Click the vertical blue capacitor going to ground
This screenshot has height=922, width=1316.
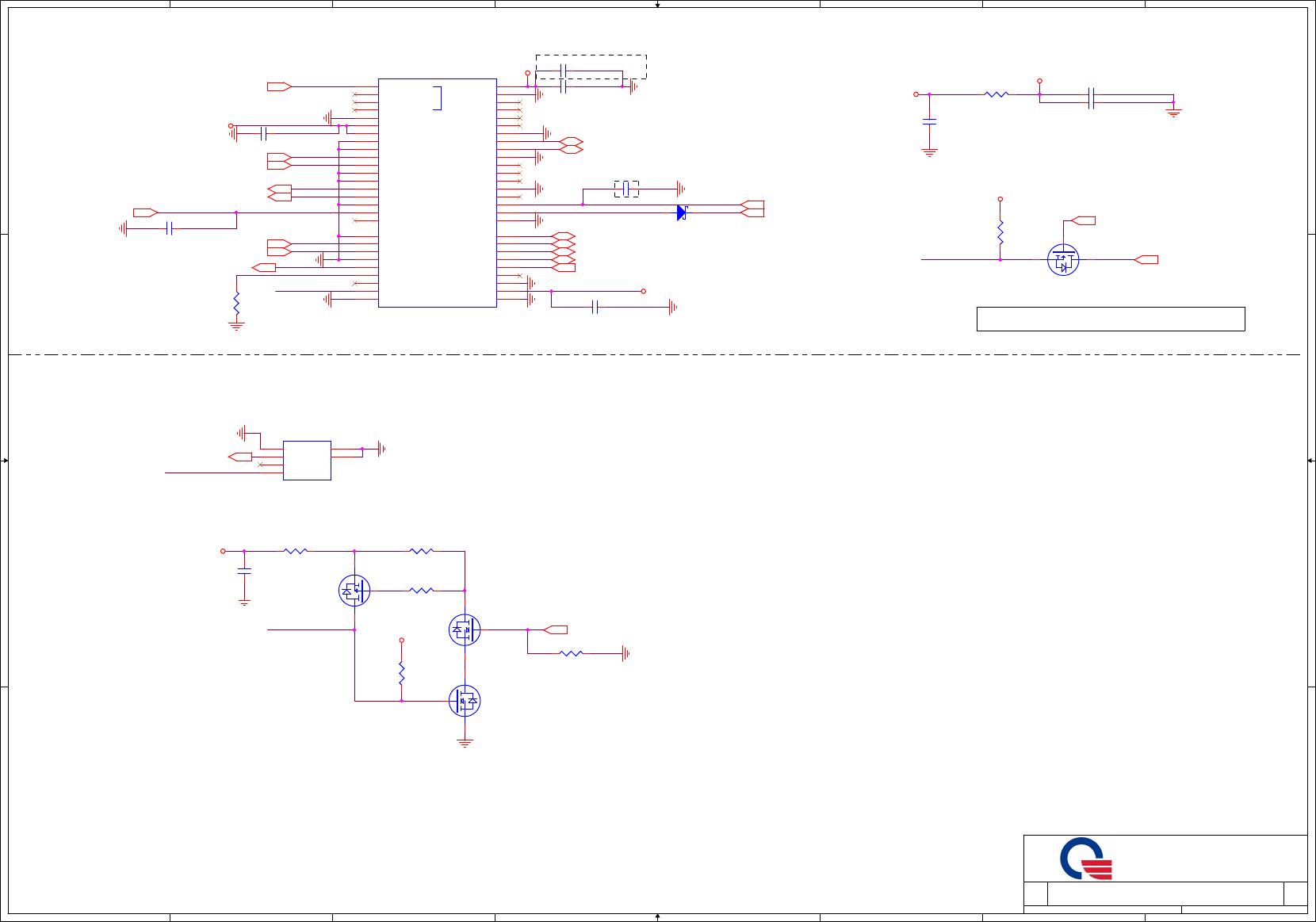tap(930, 121)
